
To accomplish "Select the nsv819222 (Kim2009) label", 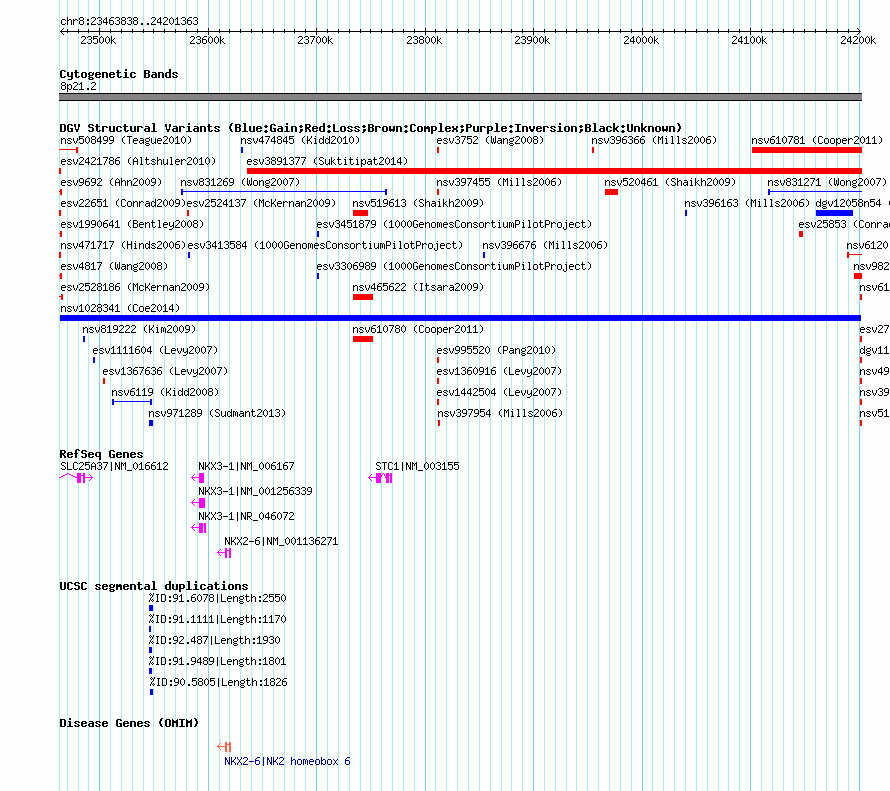I will [139, 329].
